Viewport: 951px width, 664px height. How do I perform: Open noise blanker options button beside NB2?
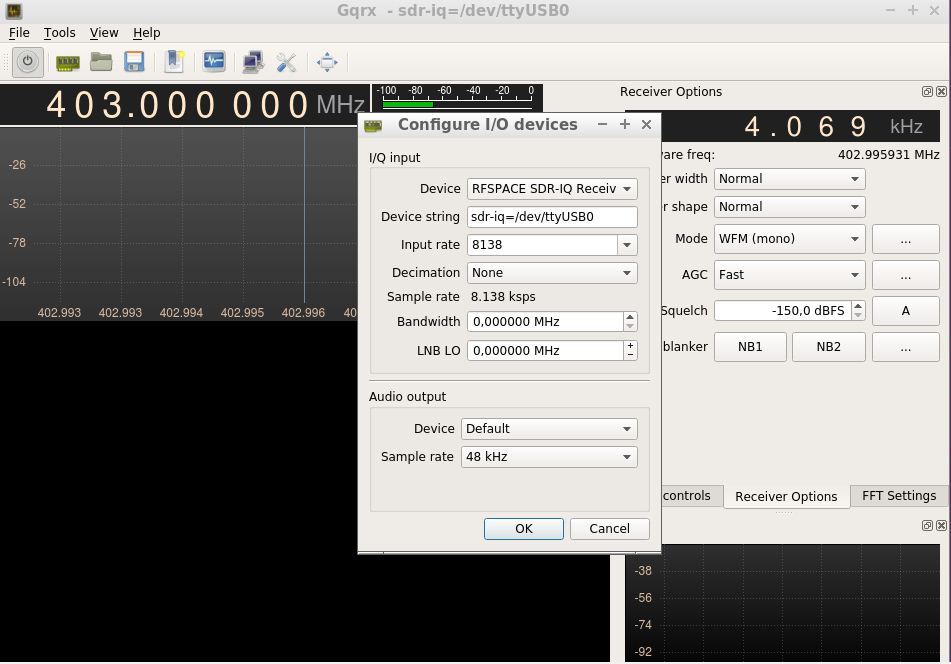906,347
